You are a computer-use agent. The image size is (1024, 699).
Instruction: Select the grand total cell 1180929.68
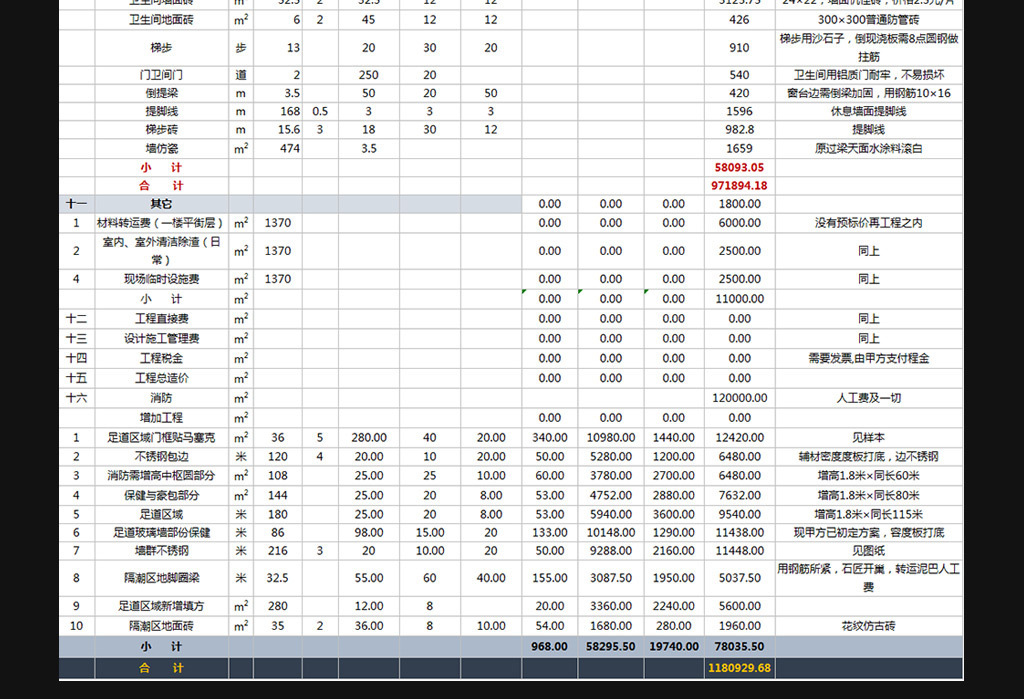tap(739, 667)
